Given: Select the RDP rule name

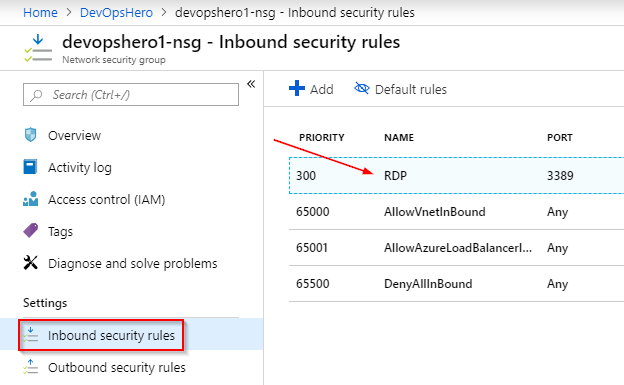Looking at the screenshot, I should coord(395,176).
